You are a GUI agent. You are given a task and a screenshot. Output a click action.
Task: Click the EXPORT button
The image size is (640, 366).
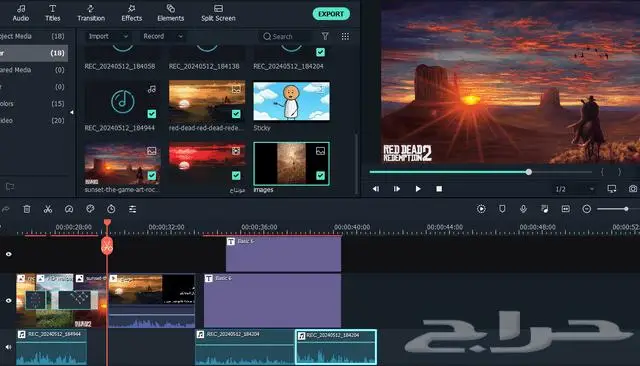pyautogui.click(x=331, y=14)
